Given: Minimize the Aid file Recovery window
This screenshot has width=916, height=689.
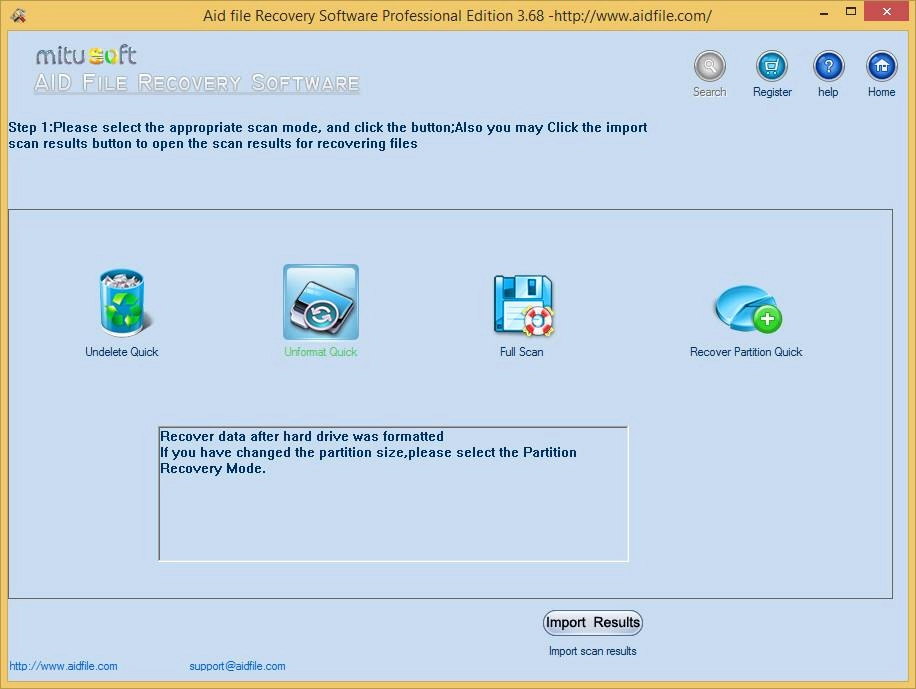Looking at the screenshot, I should point(824,12).
